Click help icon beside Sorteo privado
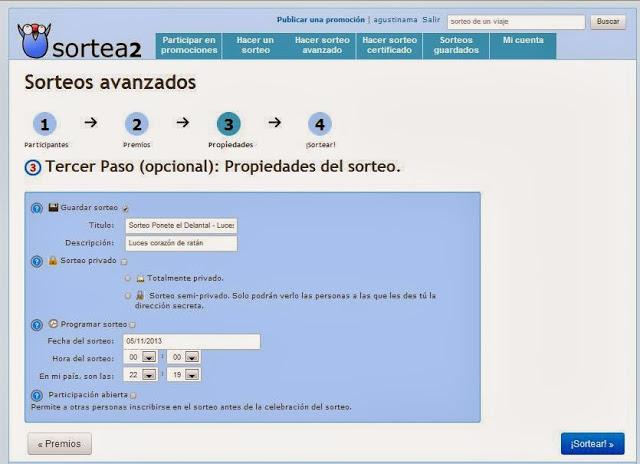 click(x=36, y=261)
